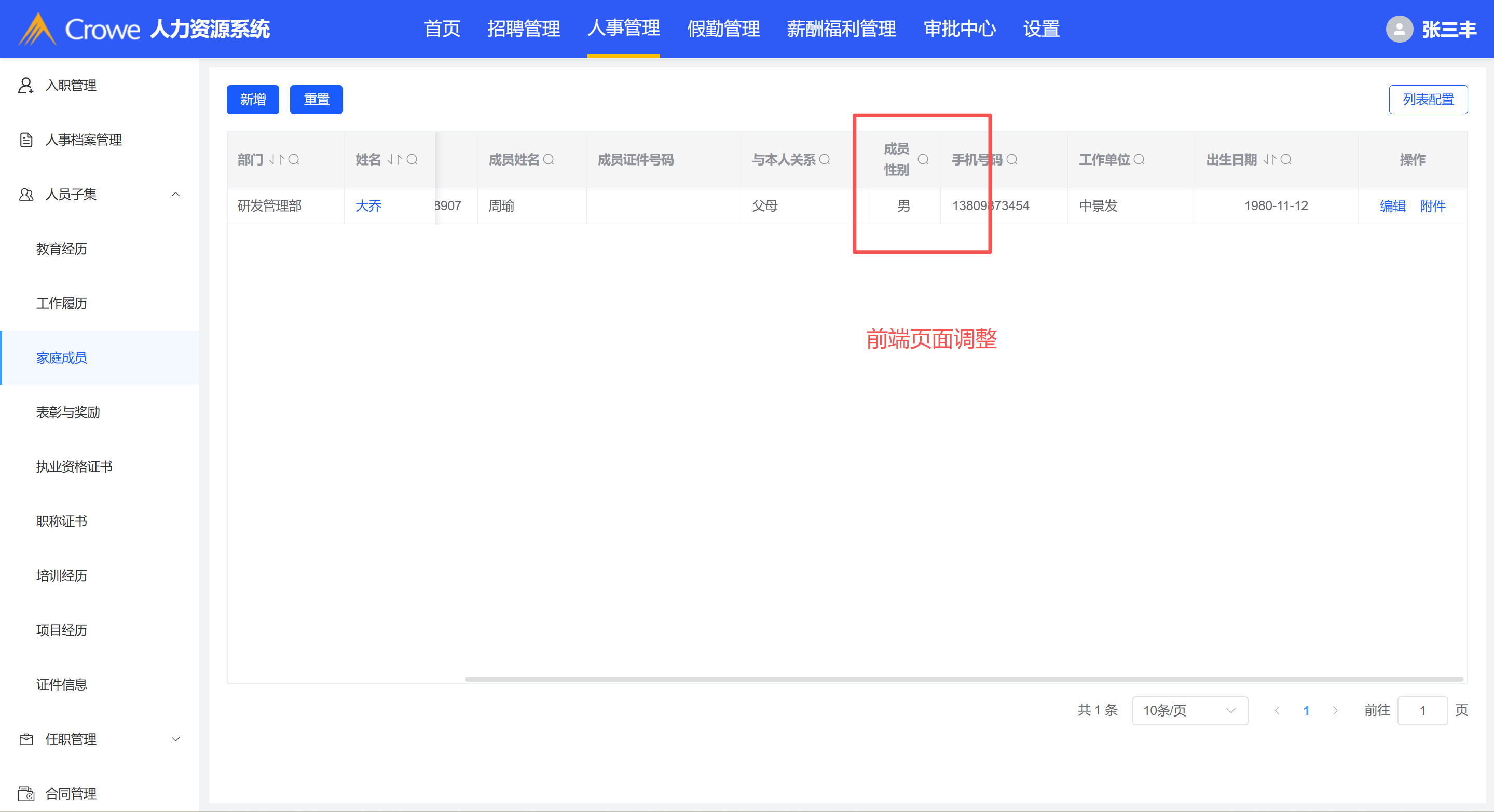Click the search icon beside 与本人关系 header
This screenshot has height=812, width=1494.
point(825,159)
